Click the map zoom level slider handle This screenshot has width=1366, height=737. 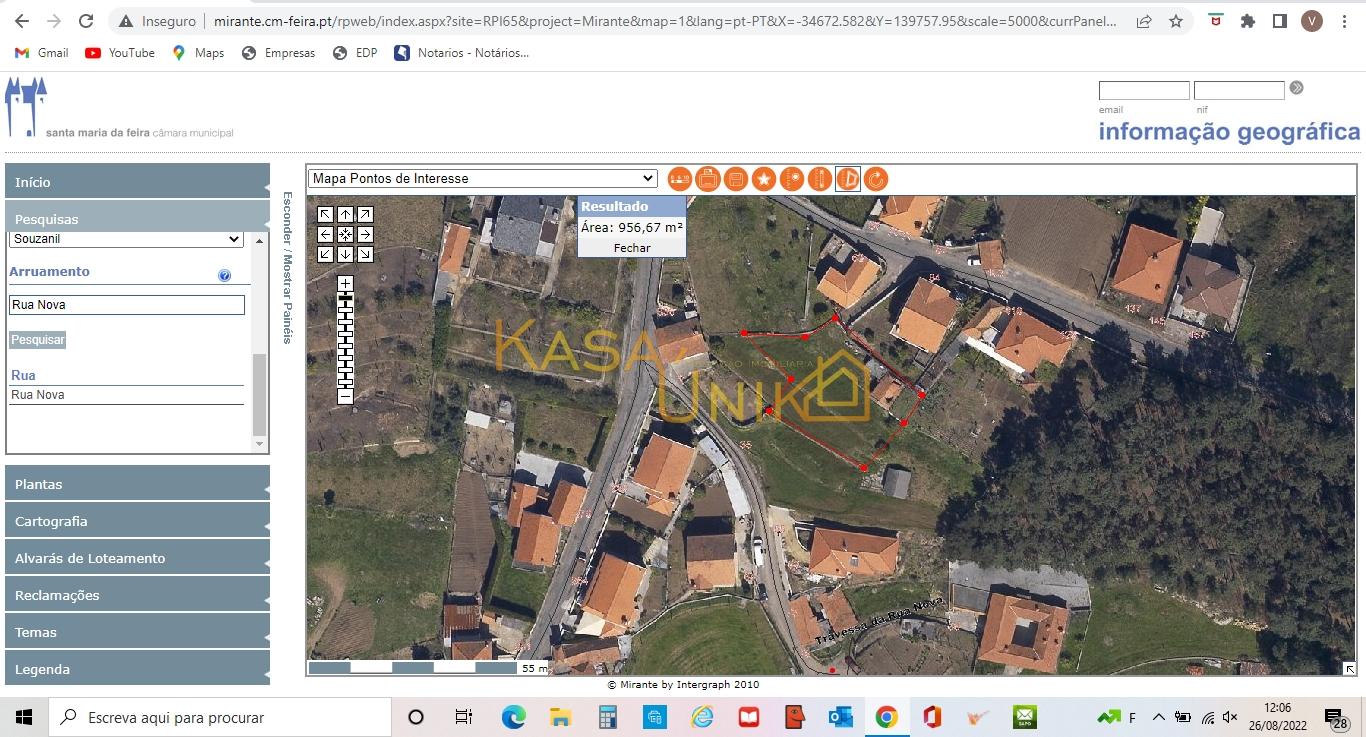(x=345, y=298)
